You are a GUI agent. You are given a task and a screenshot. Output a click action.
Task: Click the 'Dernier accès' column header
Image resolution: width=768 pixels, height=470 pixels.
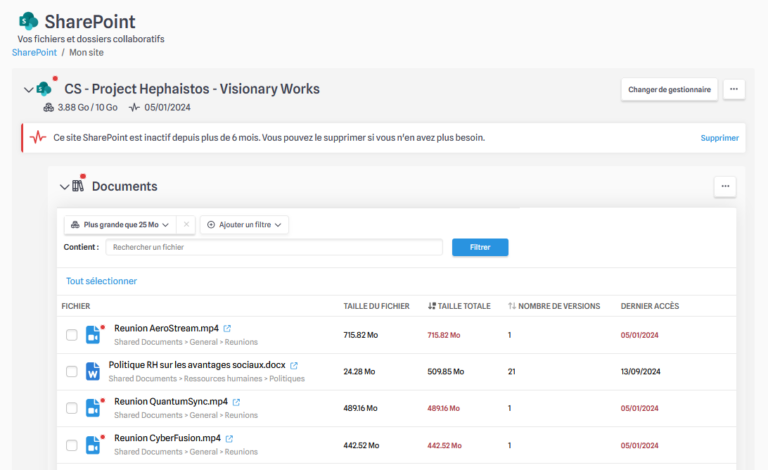649,306
